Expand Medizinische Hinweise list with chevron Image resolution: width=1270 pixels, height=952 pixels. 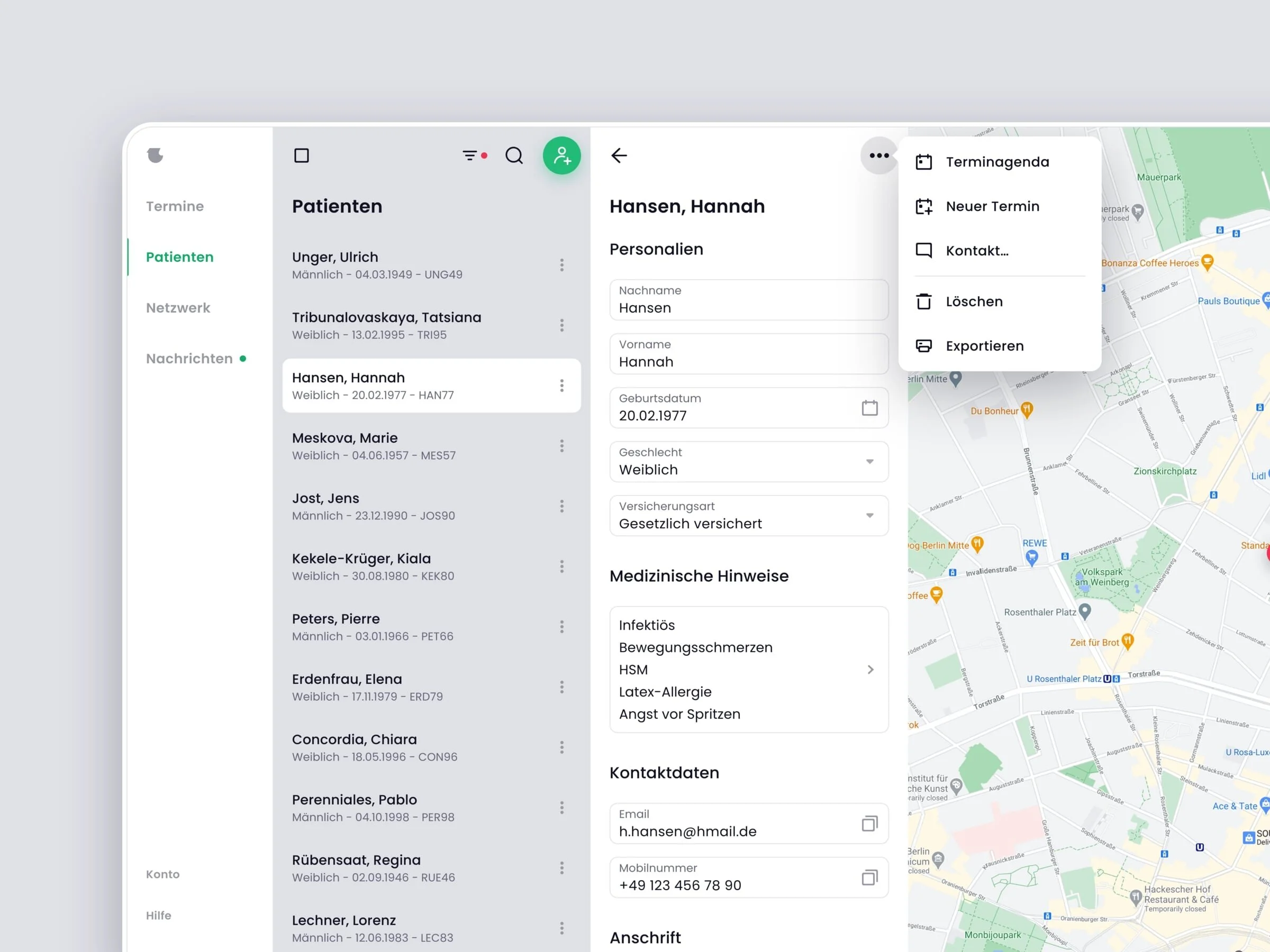(x=870, y=670)
